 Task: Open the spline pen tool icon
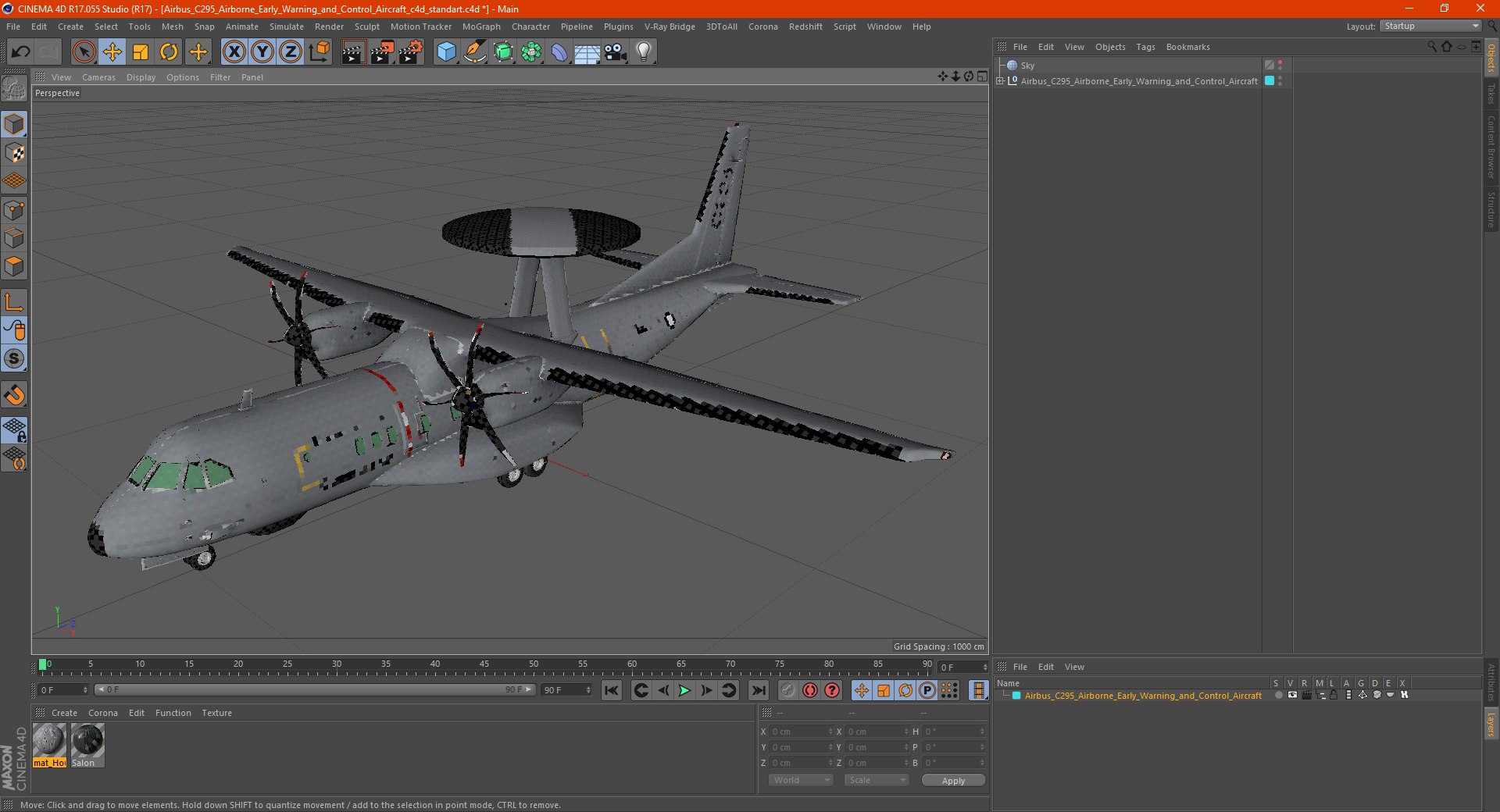click(x=475, y=52)
